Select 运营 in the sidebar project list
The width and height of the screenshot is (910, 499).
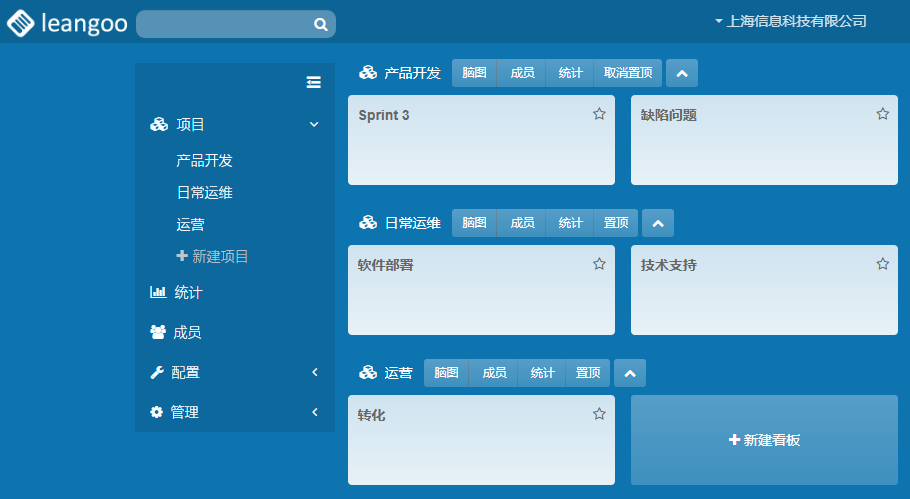point(190,224)
